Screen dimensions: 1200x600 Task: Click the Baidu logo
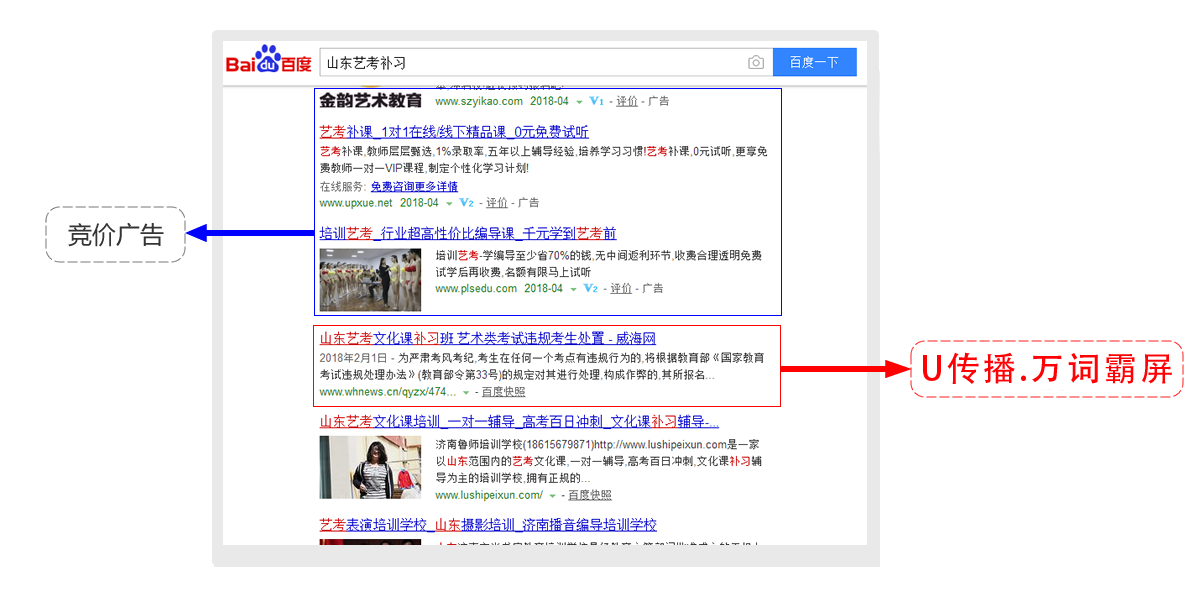(x=268, y=62)
